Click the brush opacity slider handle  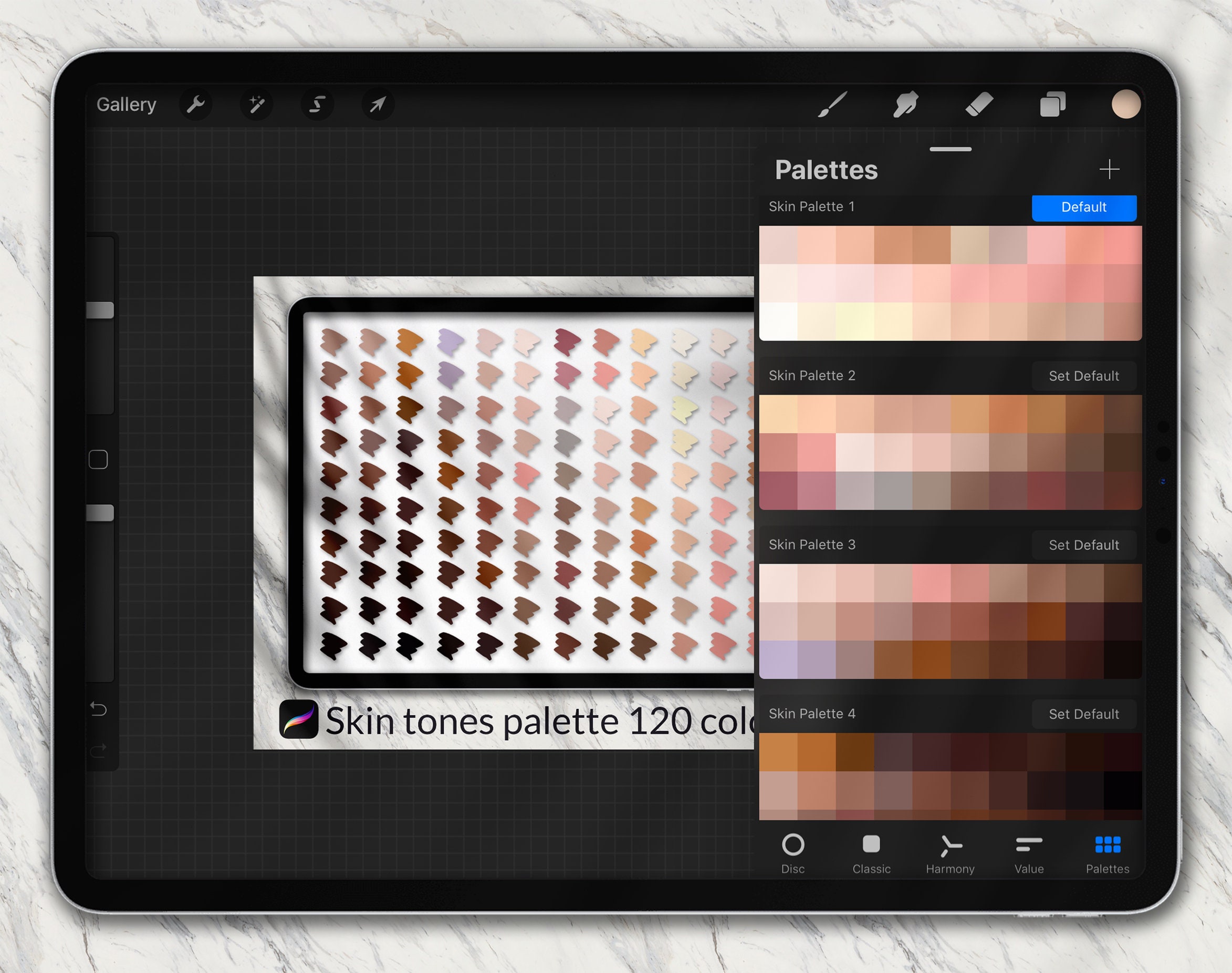click(100, 513)
